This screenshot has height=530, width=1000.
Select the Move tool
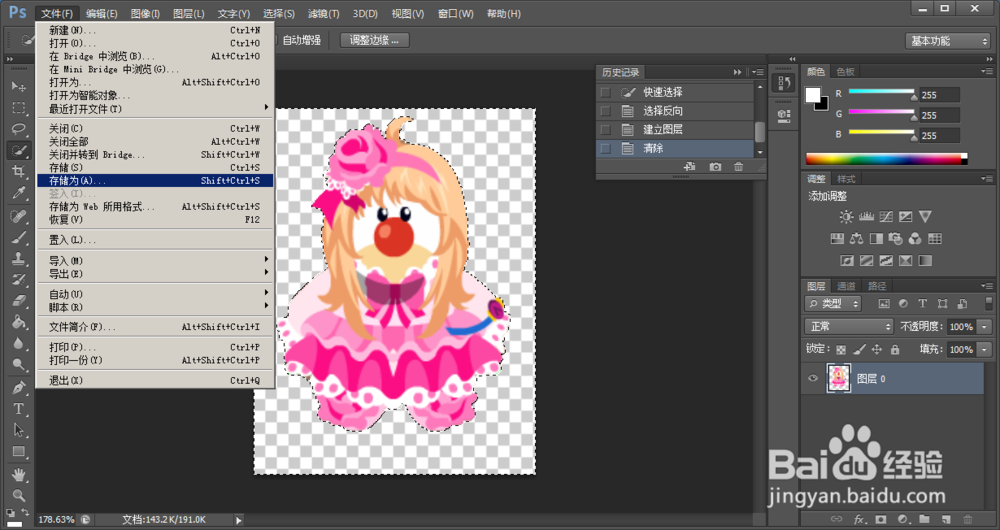(x=18, y=87)
